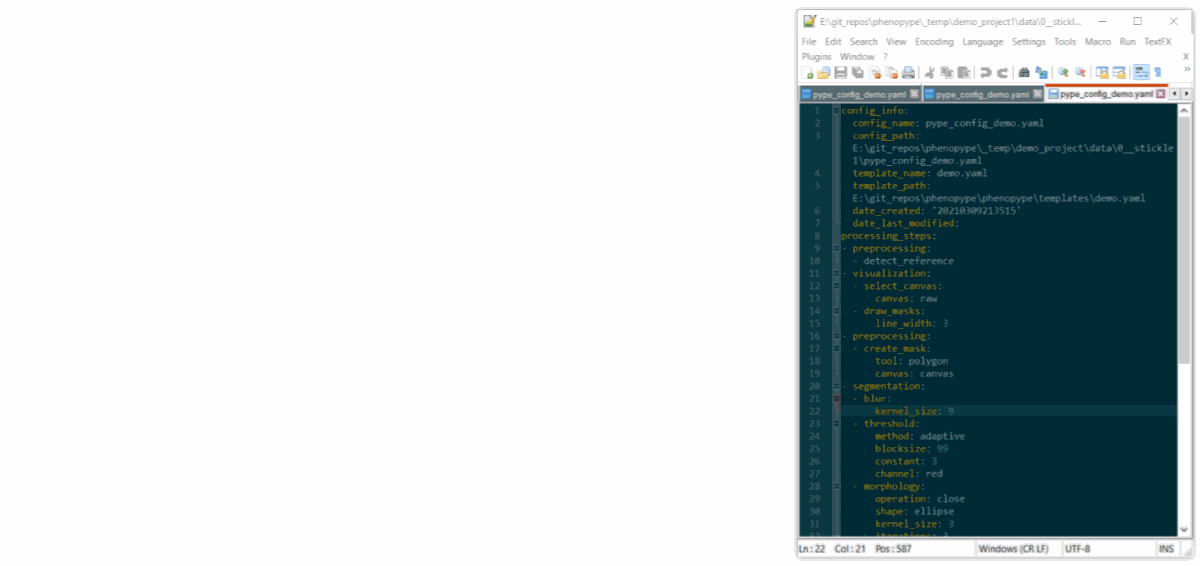Open the File menu

tap(809, 42)
